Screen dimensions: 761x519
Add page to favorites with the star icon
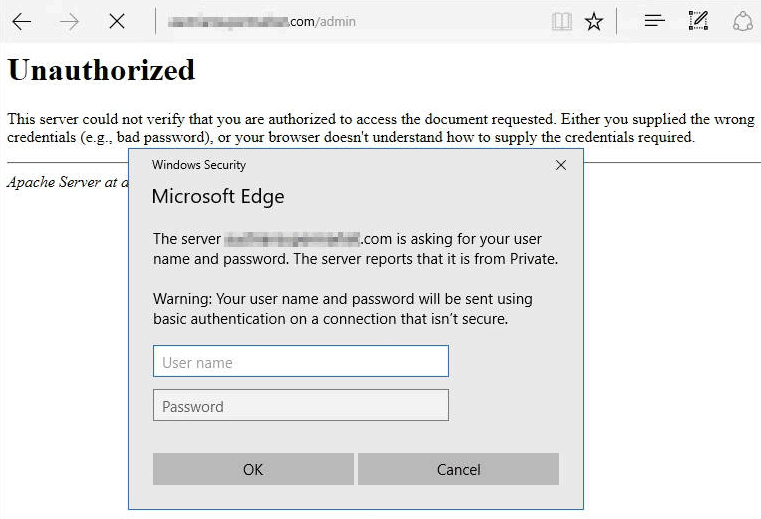pyautogui.click(x=594, y=21)
